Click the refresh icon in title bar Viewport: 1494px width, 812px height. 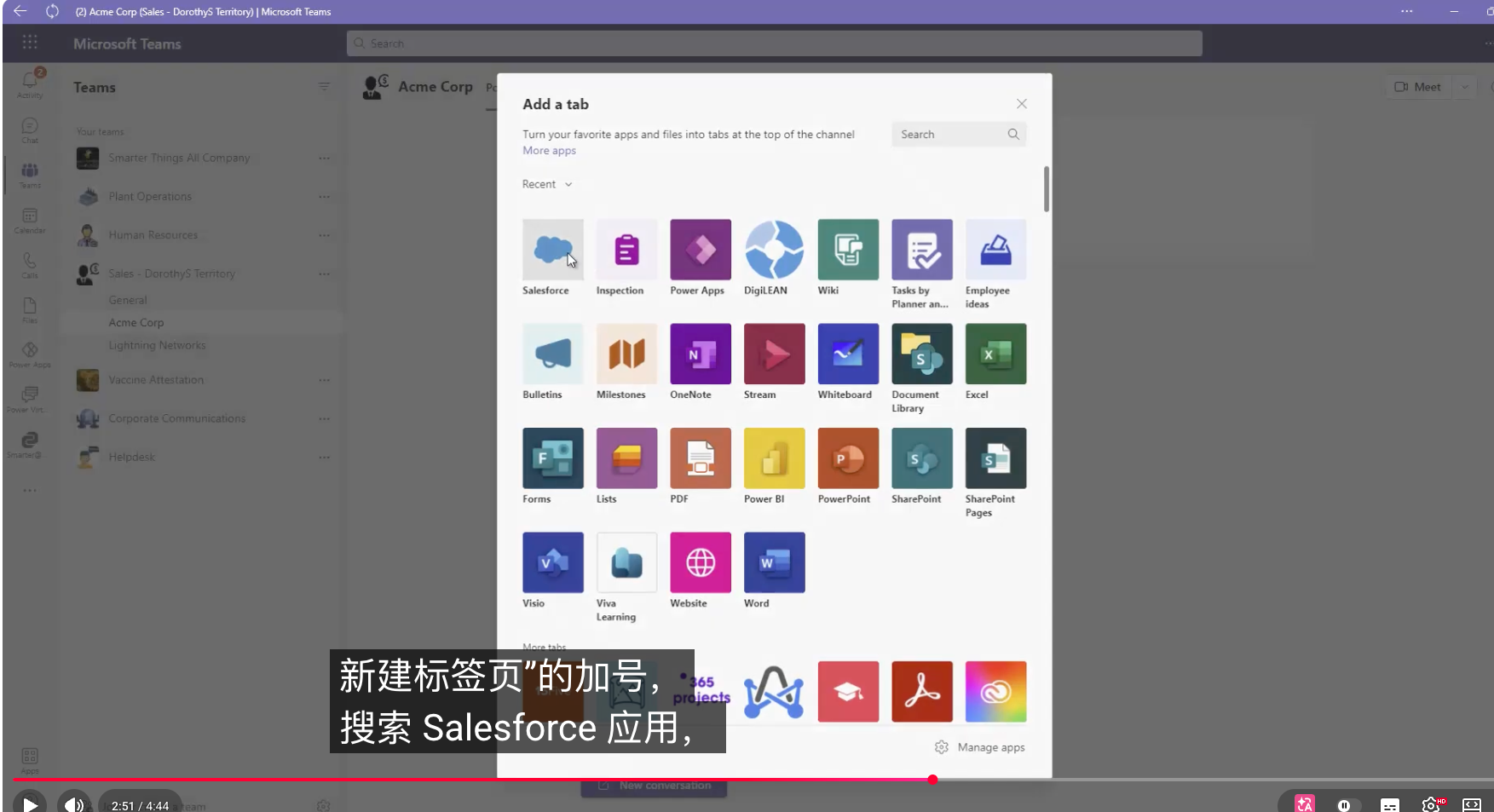52,11
